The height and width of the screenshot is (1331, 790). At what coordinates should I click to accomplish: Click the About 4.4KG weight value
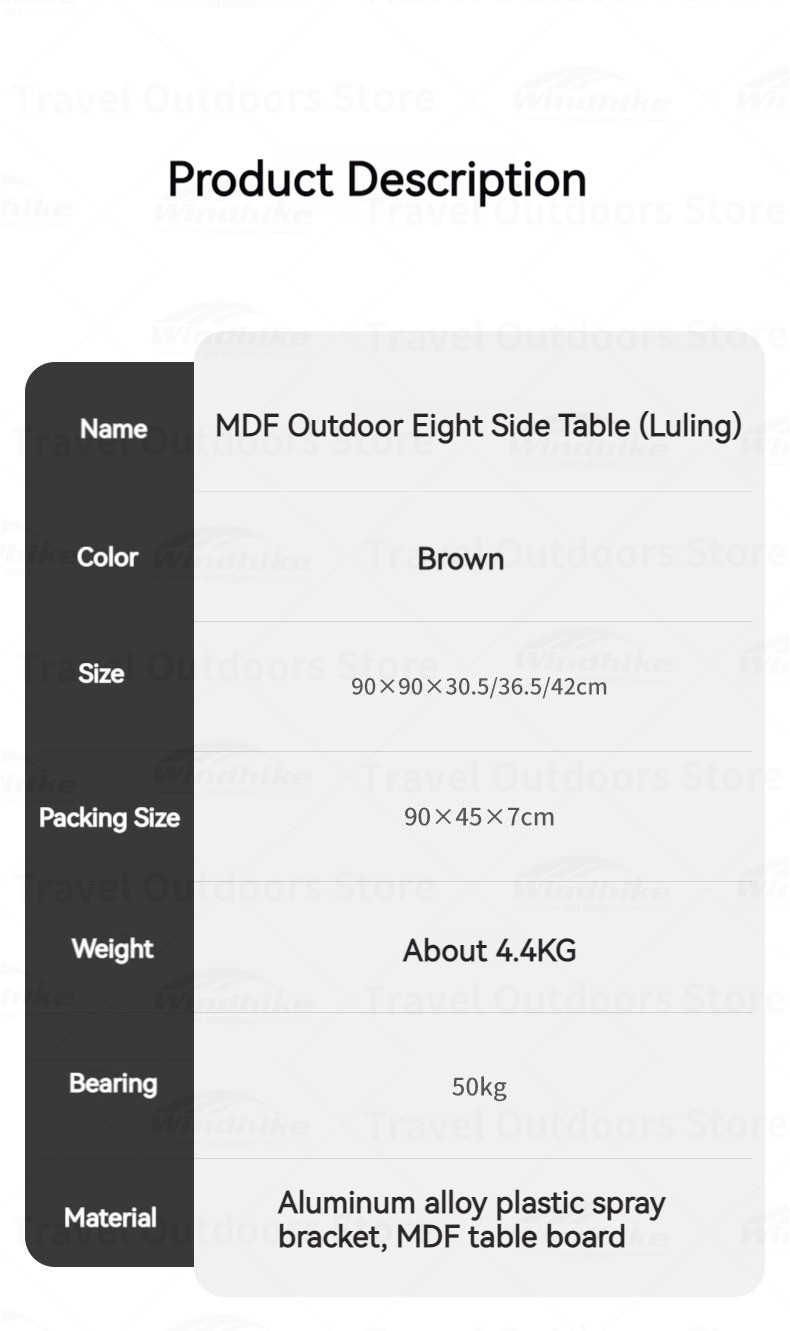click(x=489, y=950)
